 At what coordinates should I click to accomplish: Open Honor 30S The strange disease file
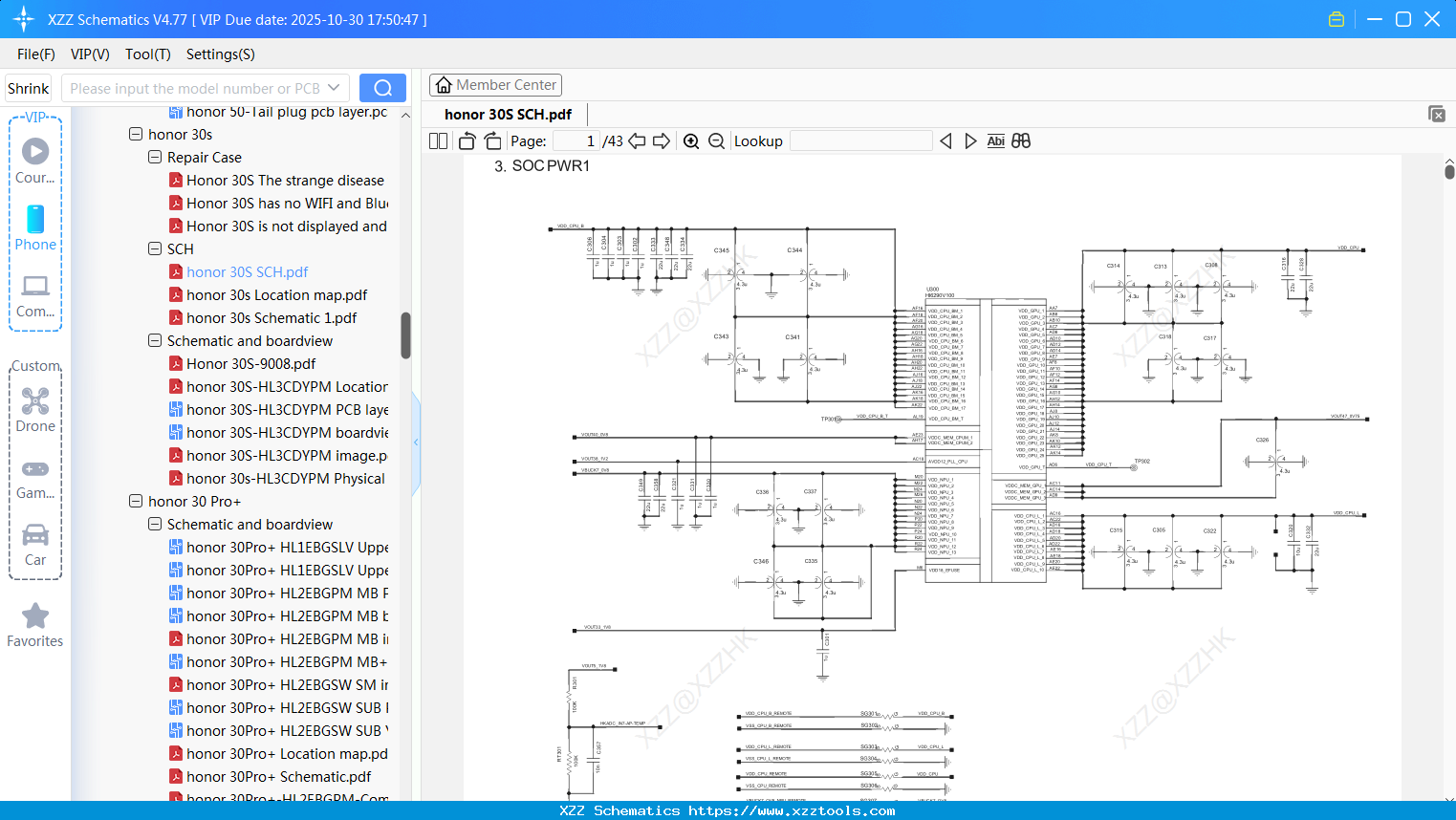coord(285,181)
